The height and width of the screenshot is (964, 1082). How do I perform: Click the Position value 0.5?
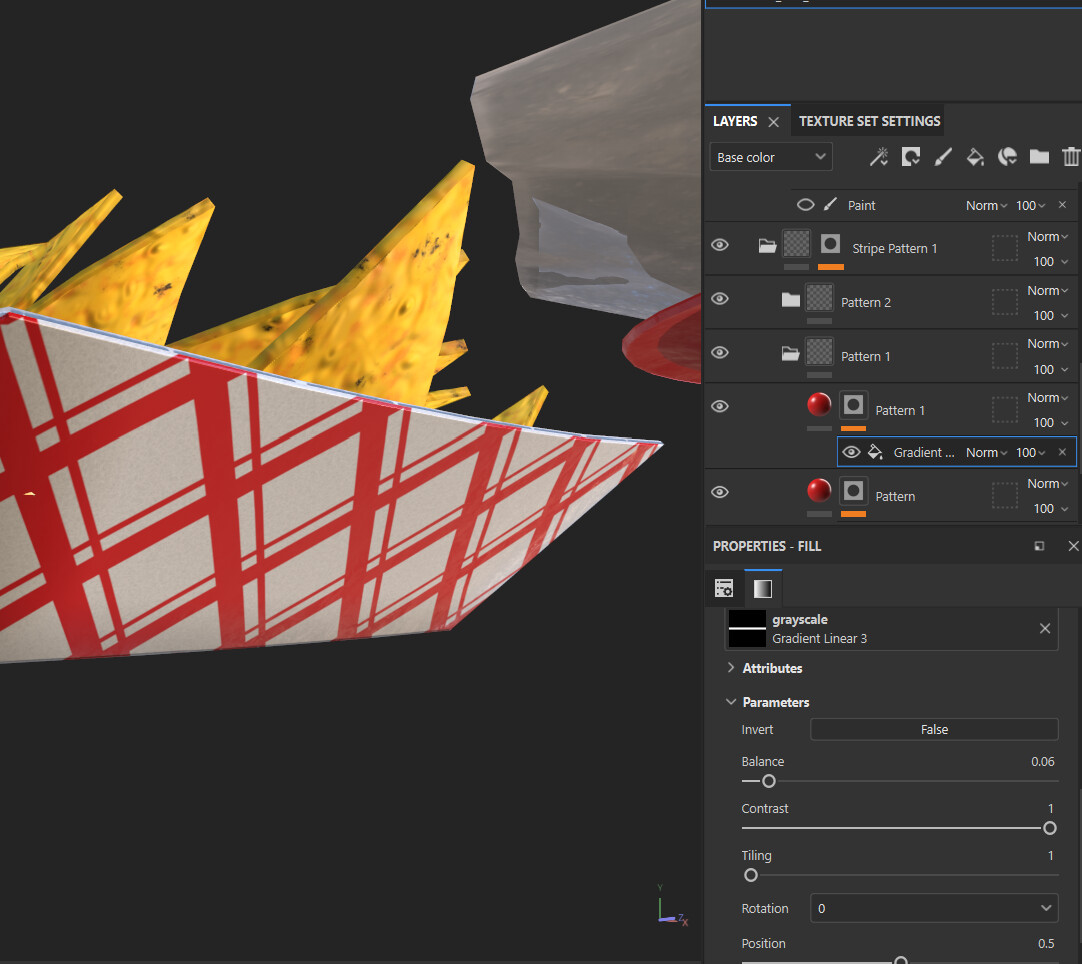(1046, 943)
